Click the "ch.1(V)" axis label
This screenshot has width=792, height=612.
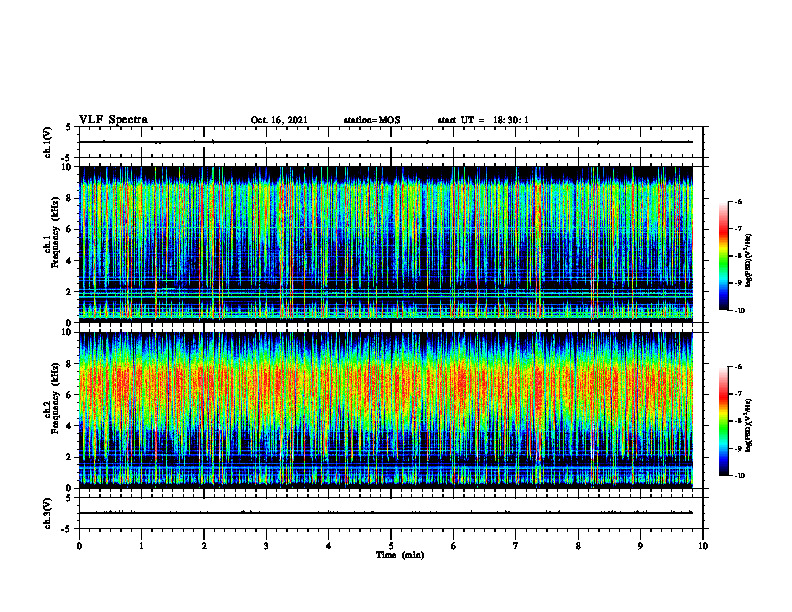pyautogui.click(x=47, y=142)
